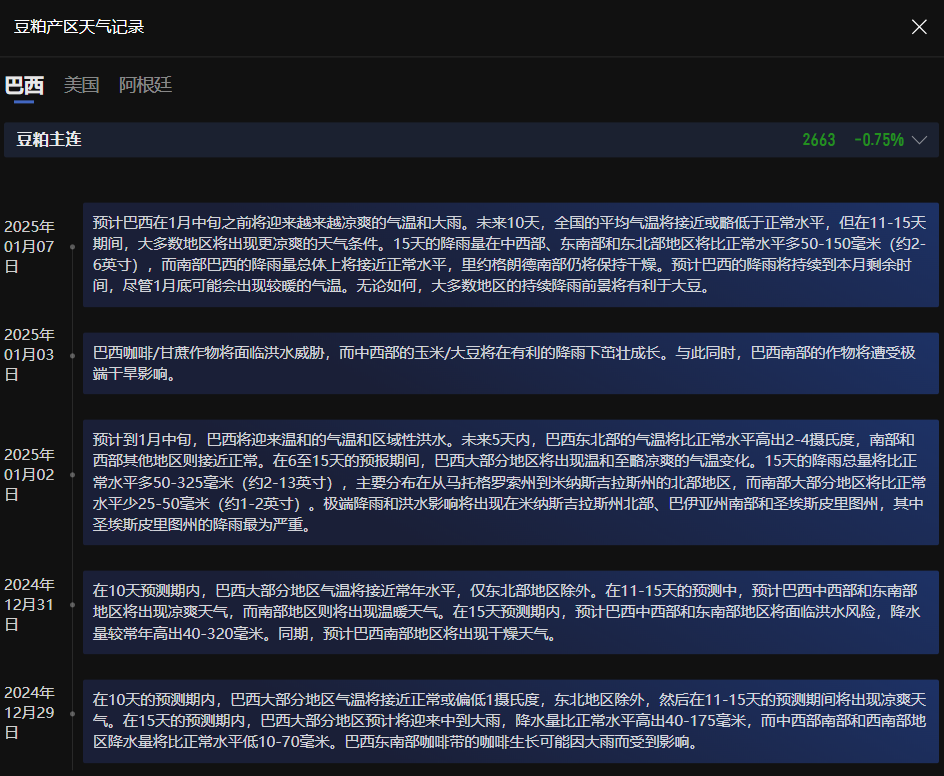Close the 豆粕产区天气记录 dialog

(x=919, y=26)
